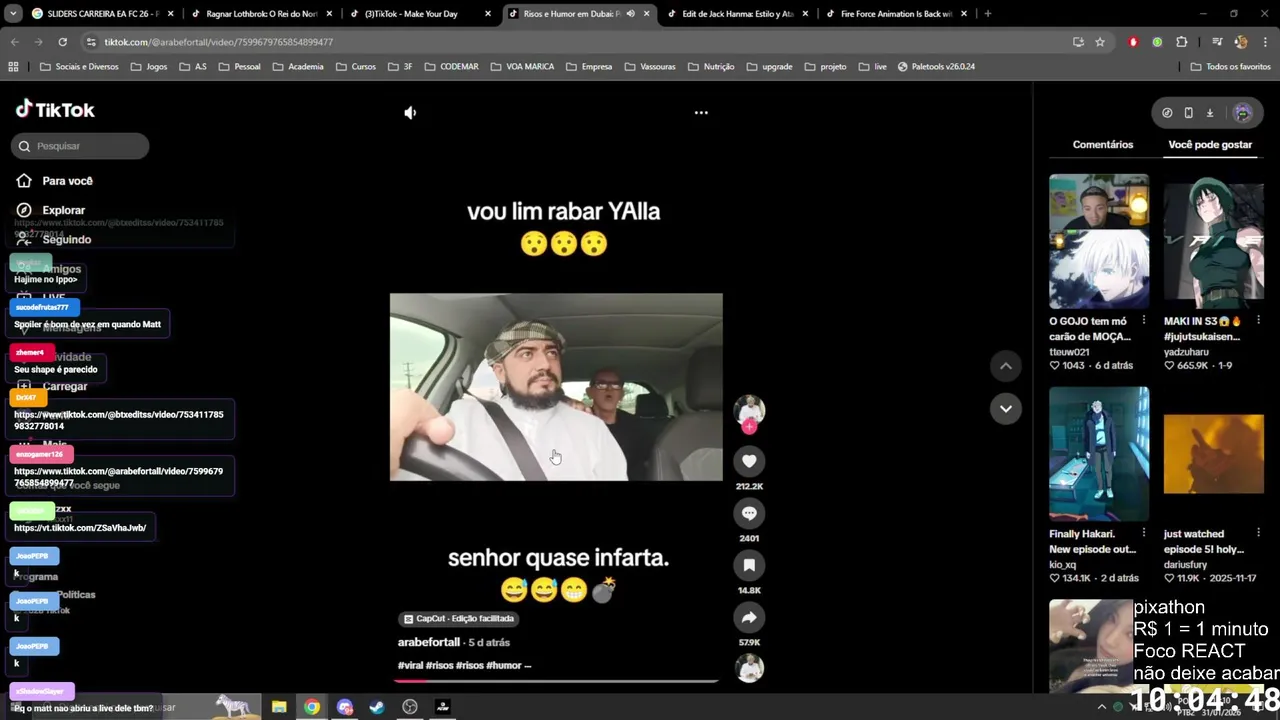Open Academia bookmark folder
The height and width of the screenshot is (720, 1280).
(297, 67)
